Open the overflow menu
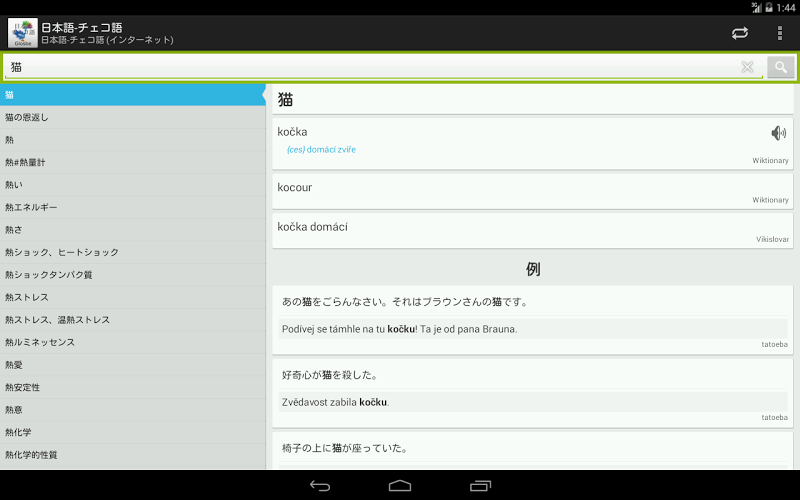 click(x=780, y=33)
